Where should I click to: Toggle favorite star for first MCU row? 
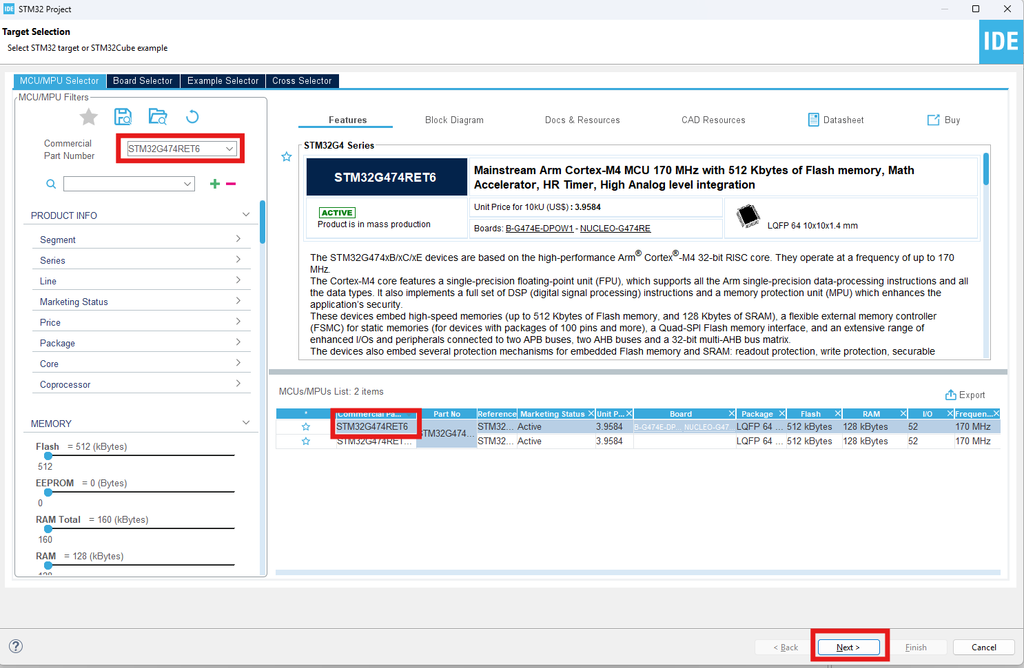306,427
